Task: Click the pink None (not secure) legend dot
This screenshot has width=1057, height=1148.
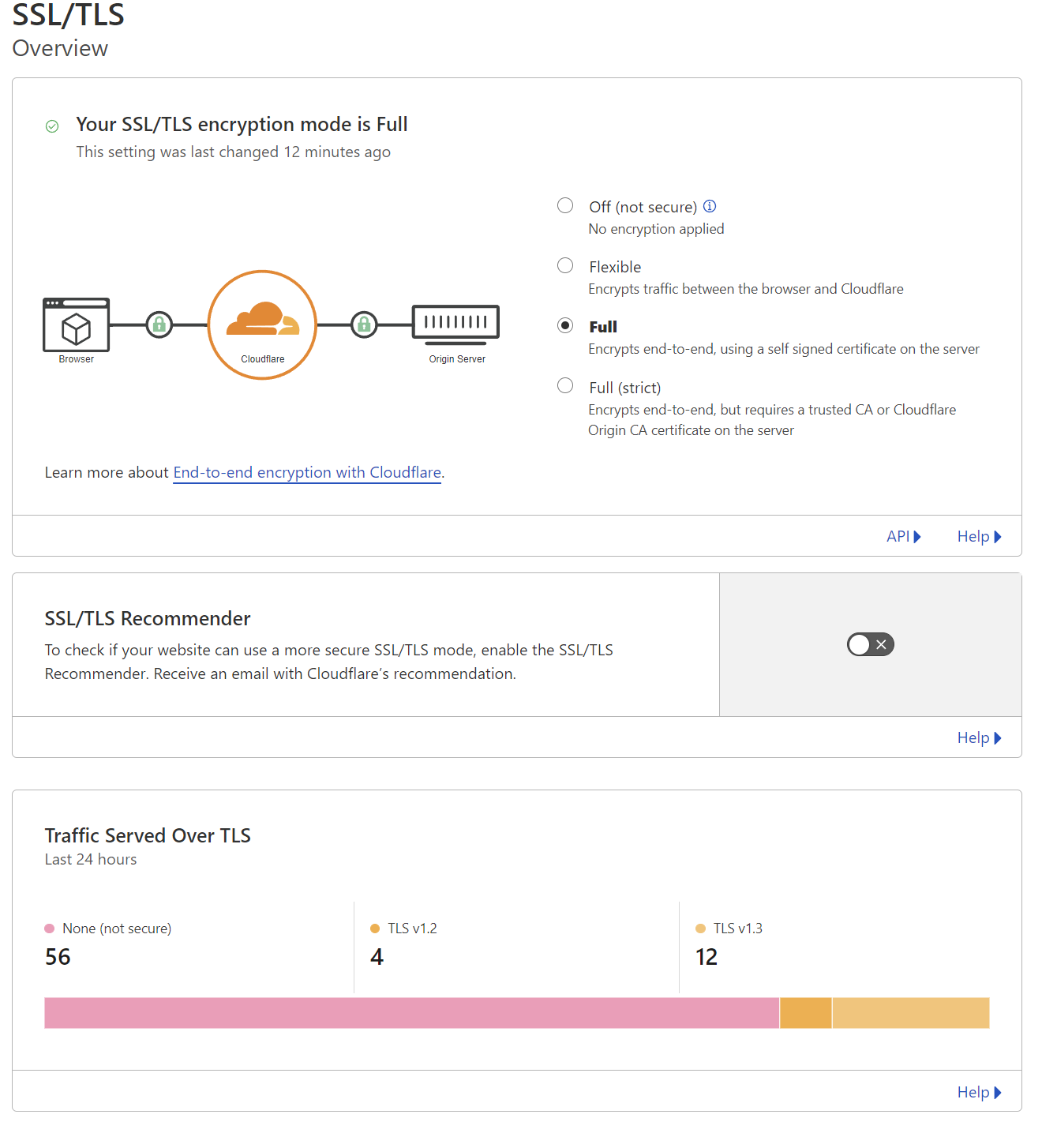Action: pos(49,928)
